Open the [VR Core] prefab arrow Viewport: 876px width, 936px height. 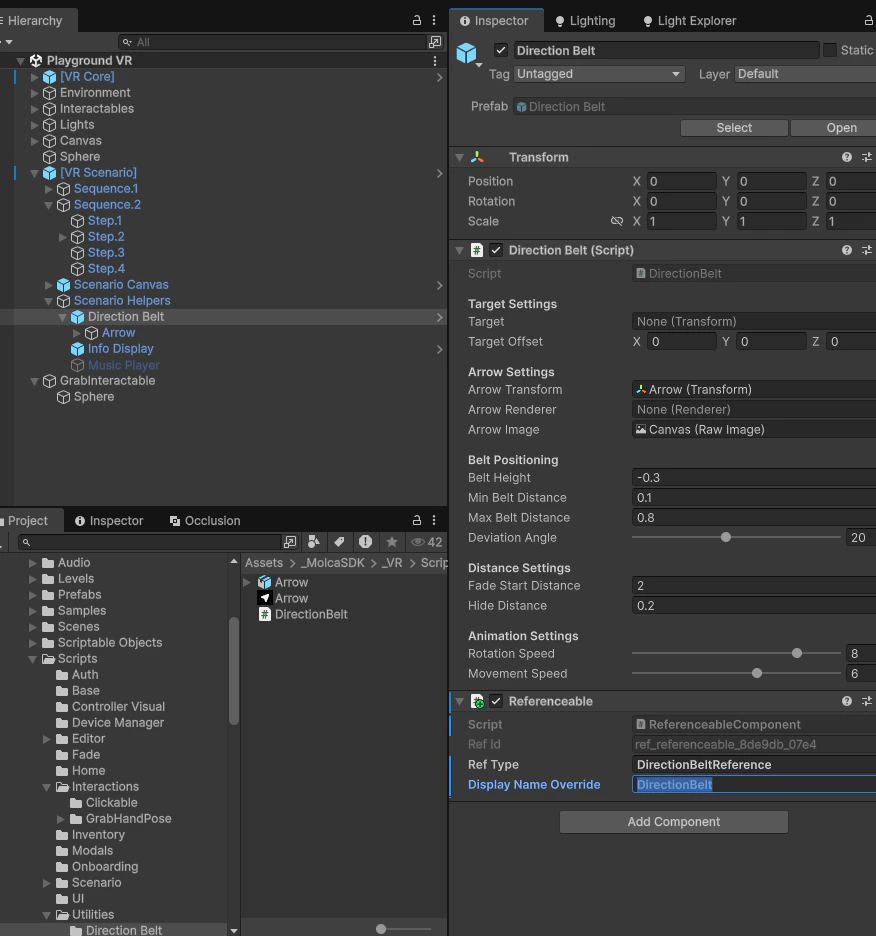click(x=439, y=77)
